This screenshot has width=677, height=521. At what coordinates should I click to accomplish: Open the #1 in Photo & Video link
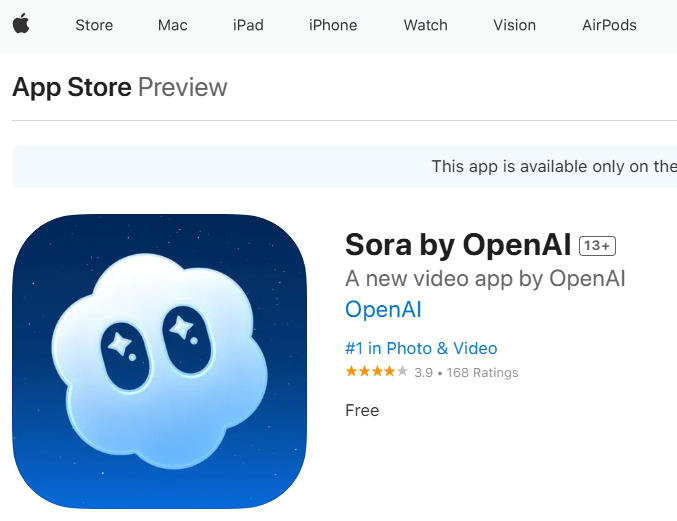421,348
